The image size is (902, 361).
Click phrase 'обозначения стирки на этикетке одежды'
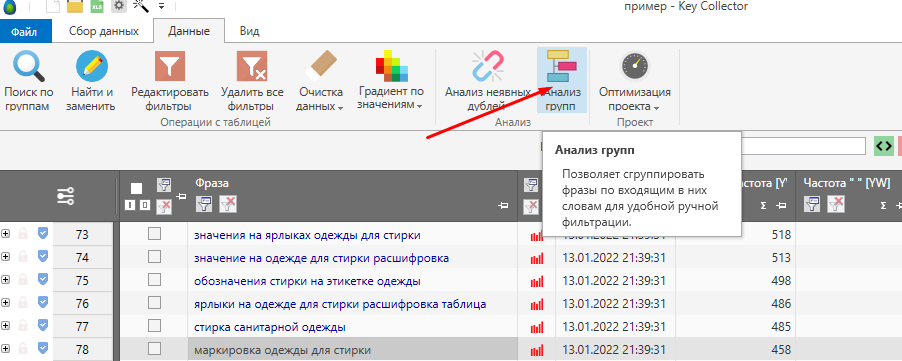tap(307, 281)
